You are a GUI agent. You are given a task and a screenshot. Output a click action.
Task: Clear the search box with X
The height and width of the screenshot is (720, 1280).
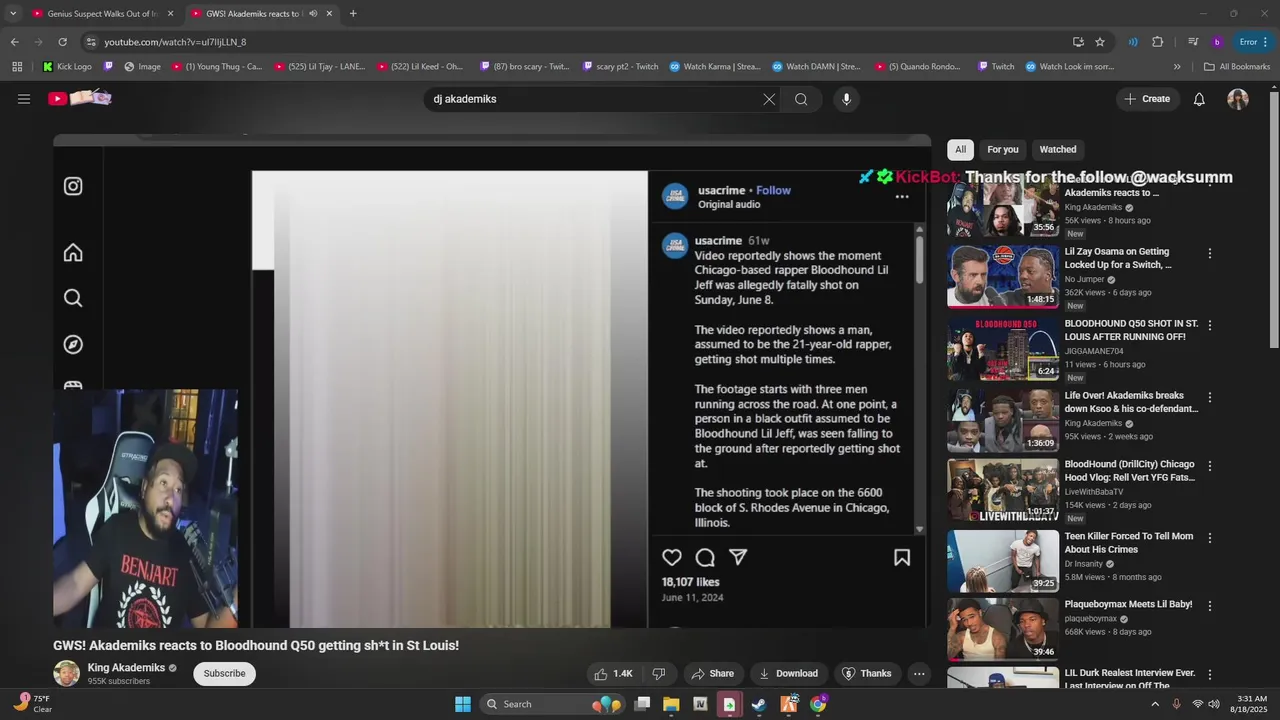(769, 99)
